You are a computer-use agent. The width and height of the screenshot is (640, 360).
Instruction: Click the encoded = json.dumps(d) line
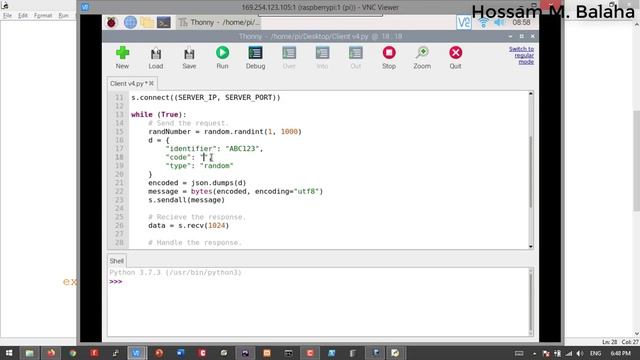click(197, 183)
